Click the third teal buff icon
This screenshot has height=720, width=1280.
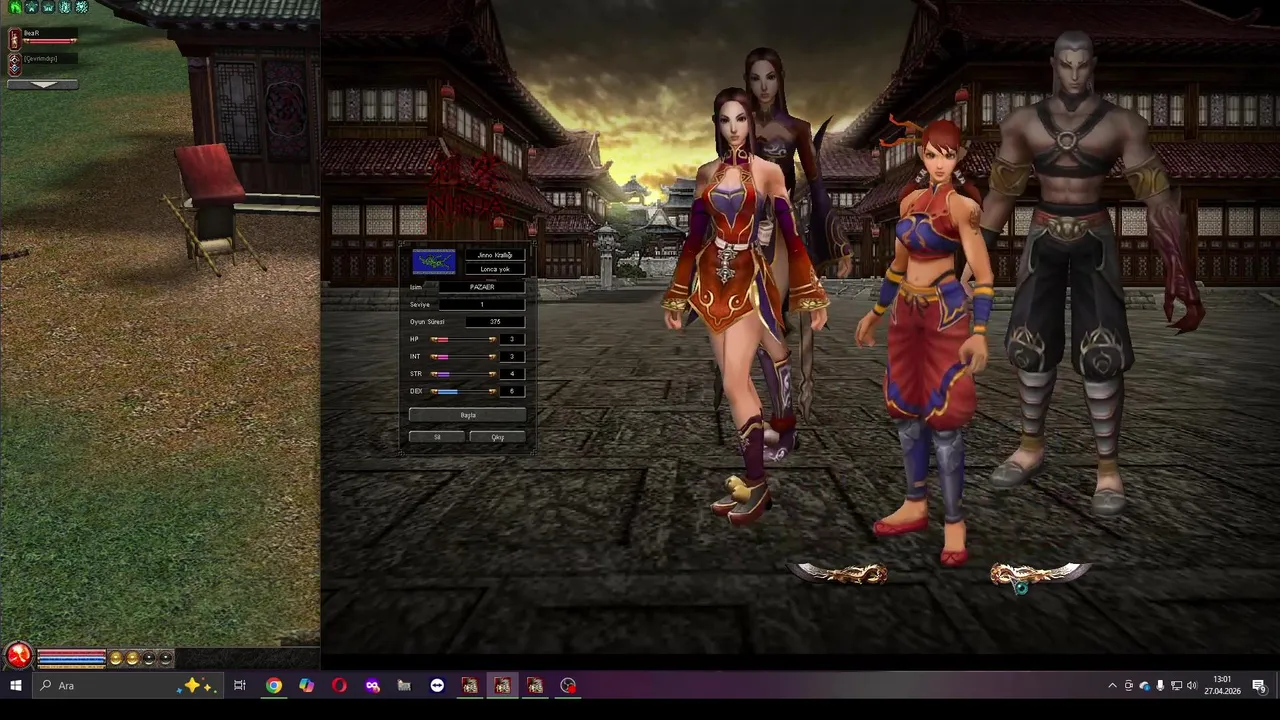pos(48,7)
